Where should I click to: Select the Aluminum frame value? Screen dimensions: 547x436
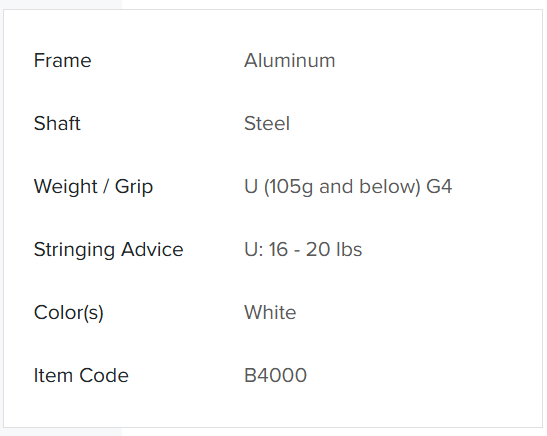pos(290,60)
